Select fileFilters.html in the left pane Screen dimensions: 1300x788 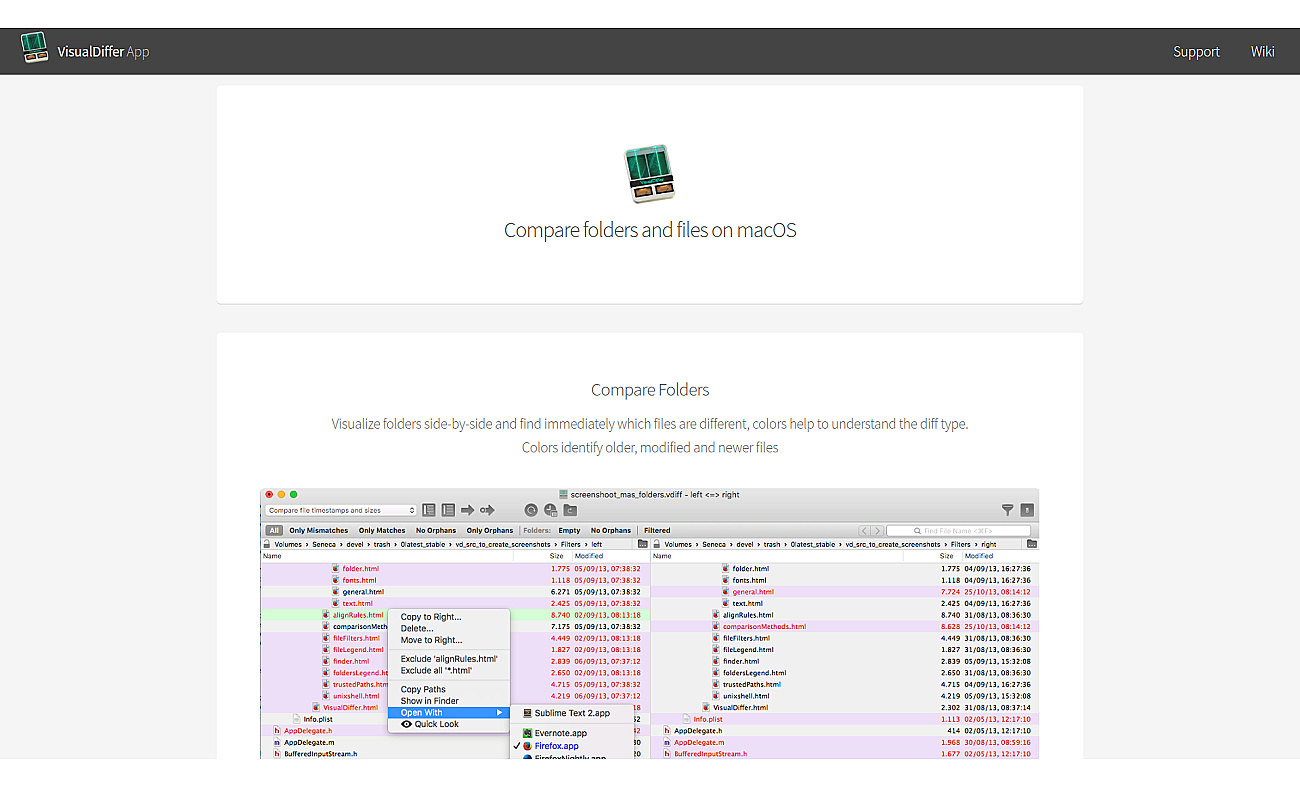[356, 638]
